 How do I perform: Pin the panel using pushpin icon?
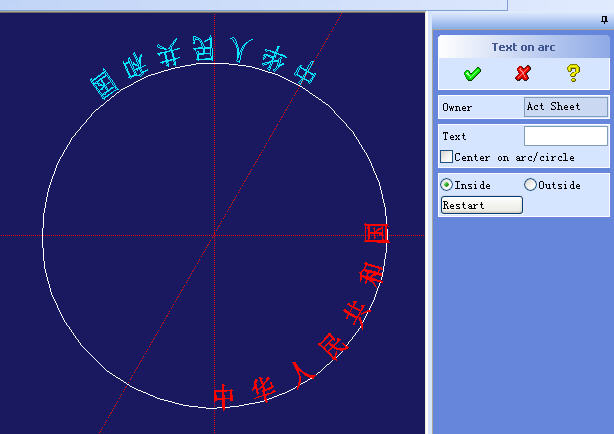(604, 20)
